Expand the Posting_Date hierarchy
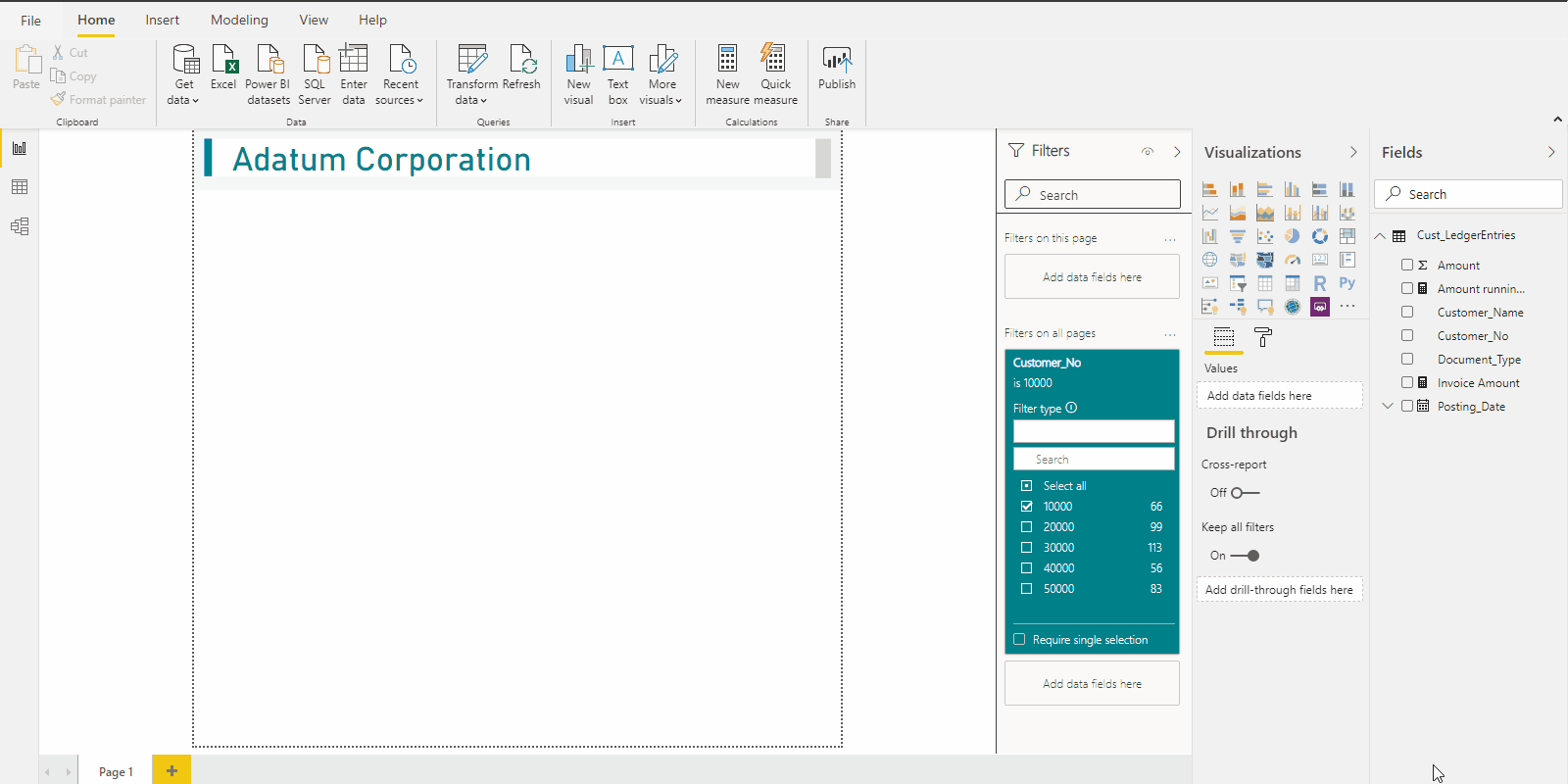 point(1388,406)
